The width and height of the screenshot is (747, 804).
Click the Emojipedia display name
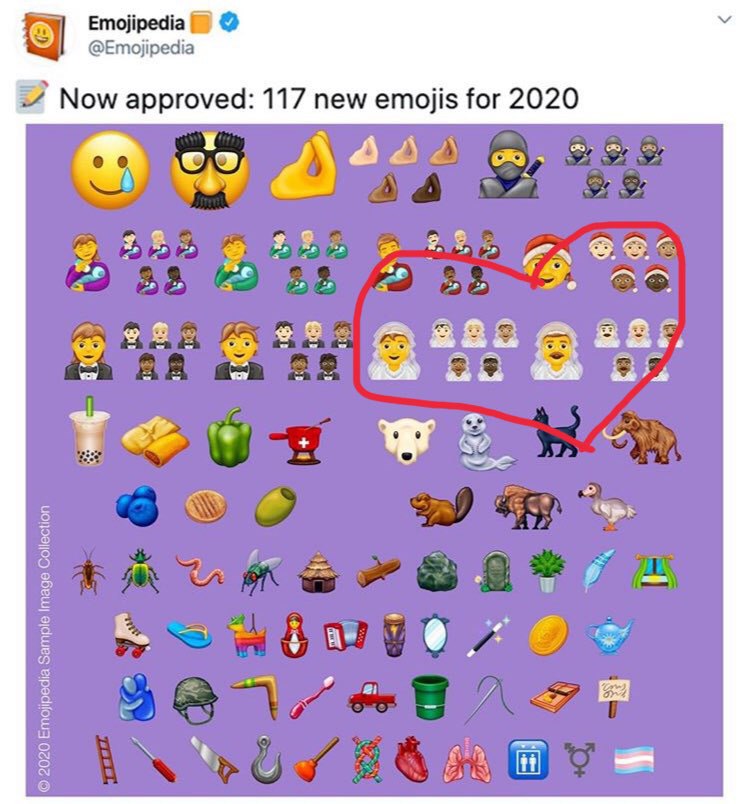point(136,23)
